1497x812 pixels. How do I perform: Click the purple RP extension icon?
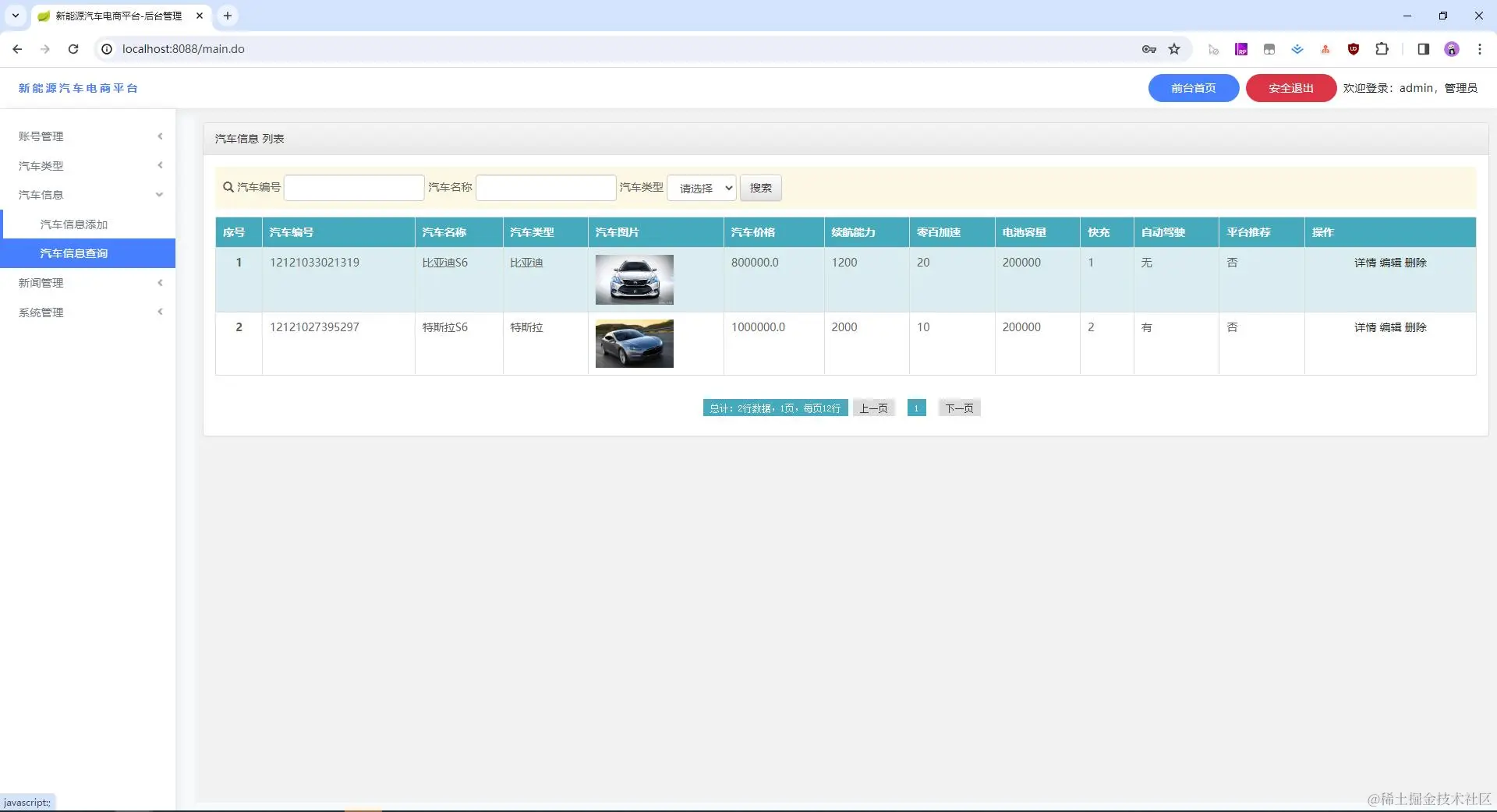click(1241, 49)
